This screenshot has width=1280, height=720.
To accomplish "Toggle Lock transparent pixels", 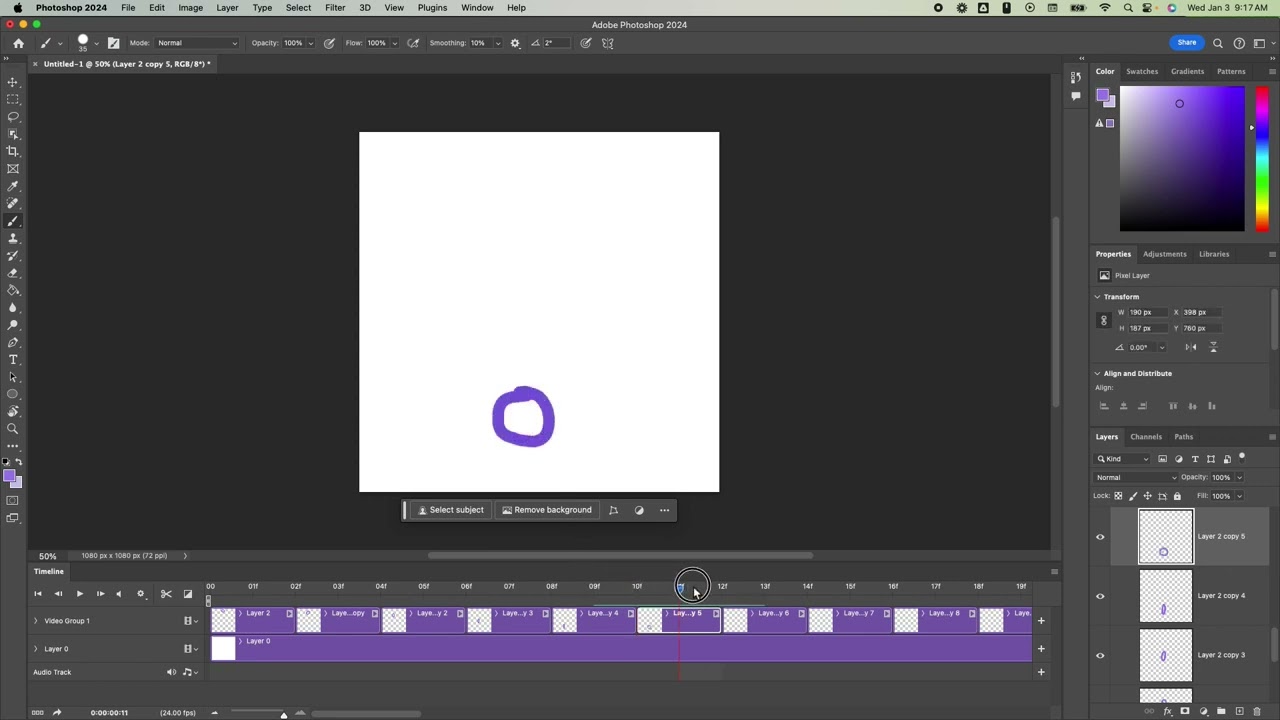I will [1118, 496].
